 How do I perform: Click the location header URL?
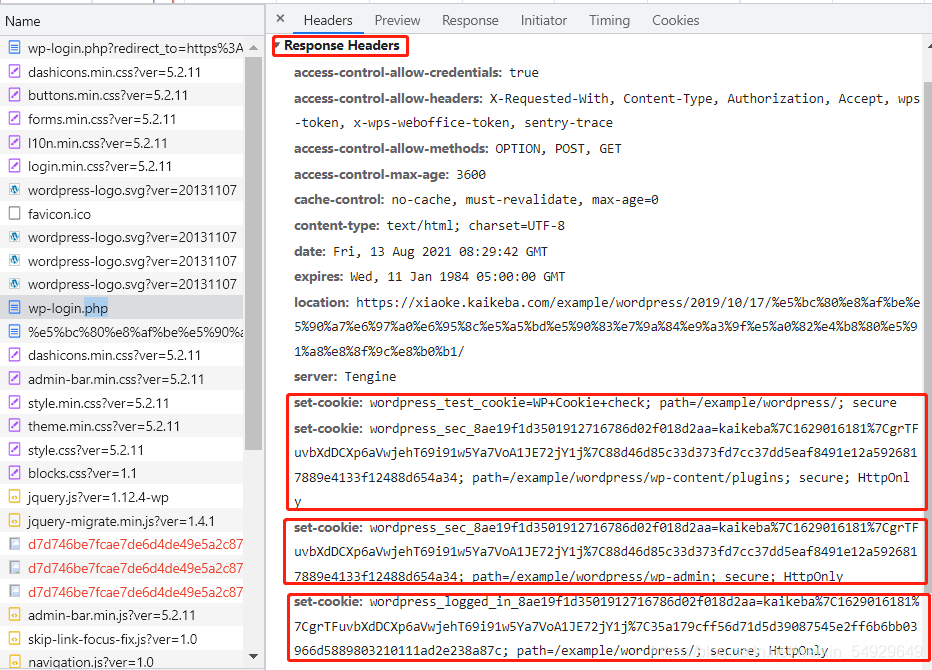pyautogui.click(x=607, y=327)
